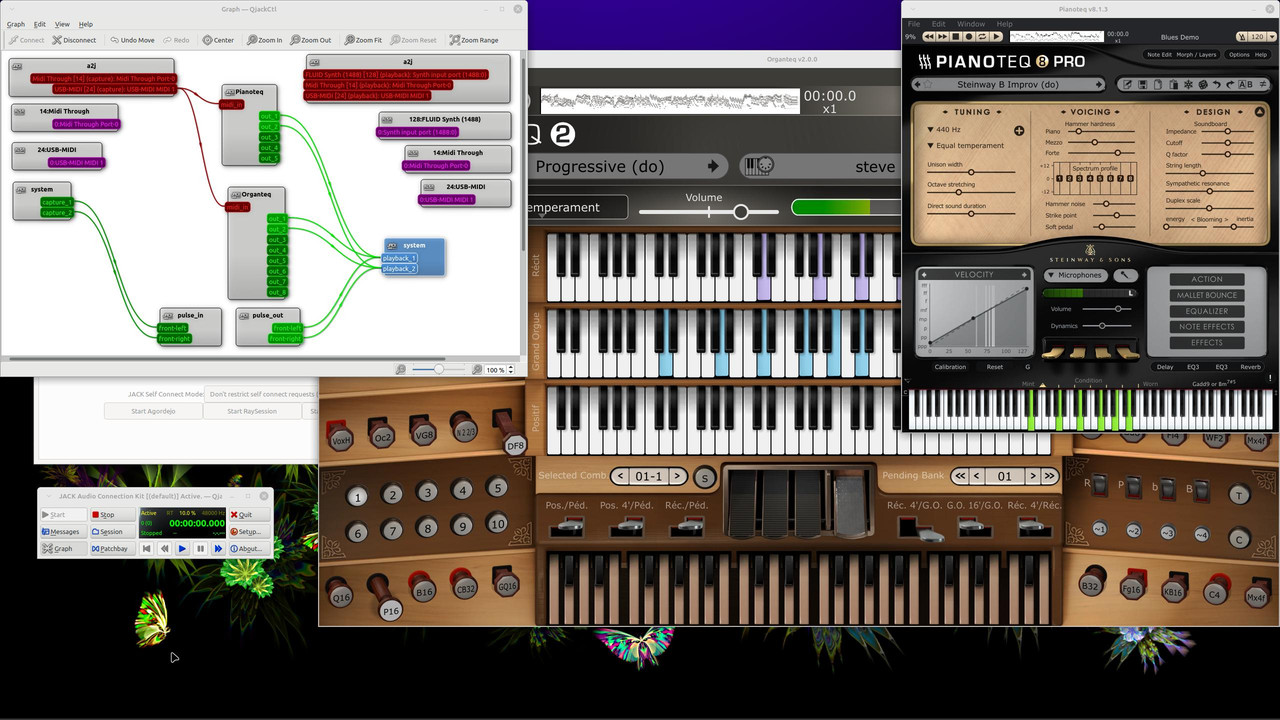1280x720 pixels.
Task: Click the metronome icon in Pianoteq
Action: [1243, 37]
